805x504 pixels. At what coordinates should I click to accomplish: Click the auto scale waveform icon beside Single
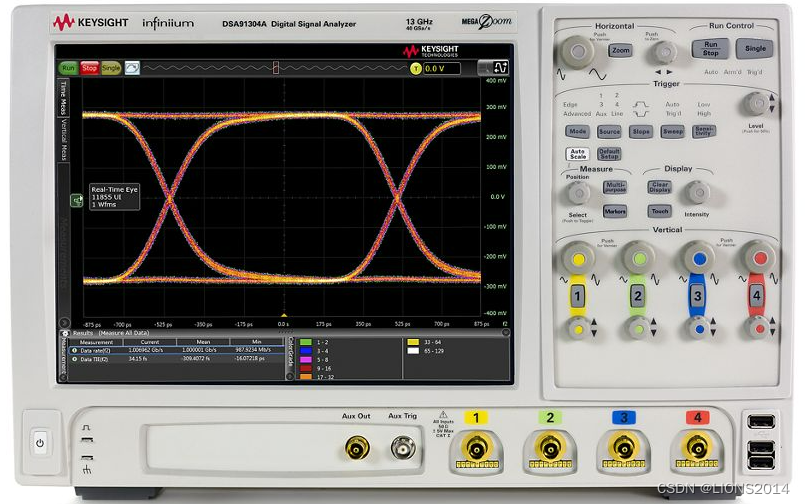point(132,68)
